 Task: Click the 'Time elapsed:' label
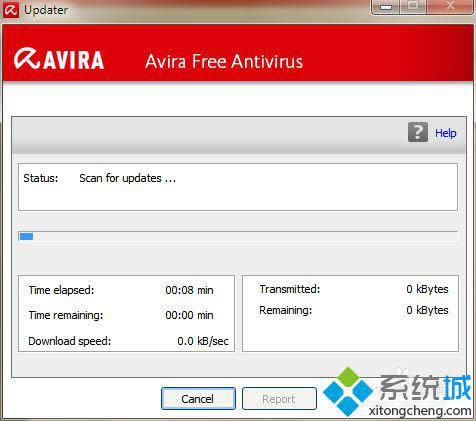[x=61, y=290]
